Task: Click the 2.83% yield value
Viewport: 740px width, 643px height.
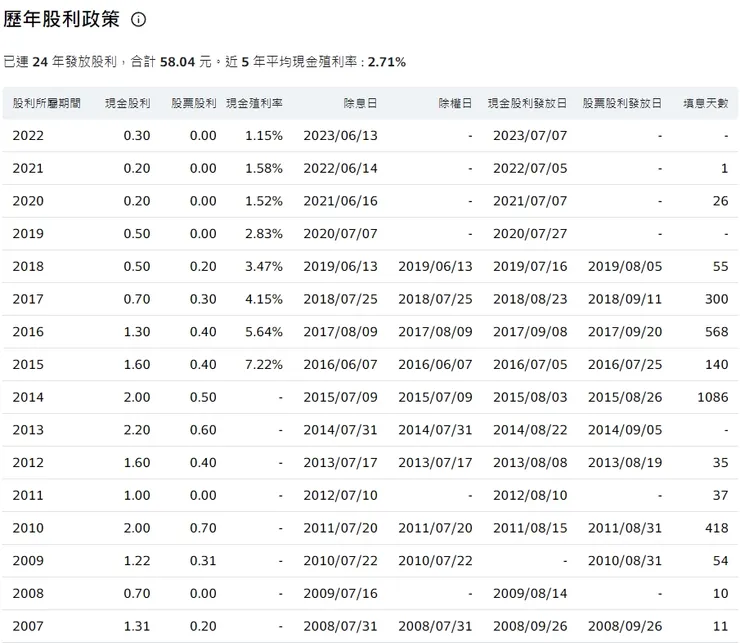Action: (x=264, y=234)
